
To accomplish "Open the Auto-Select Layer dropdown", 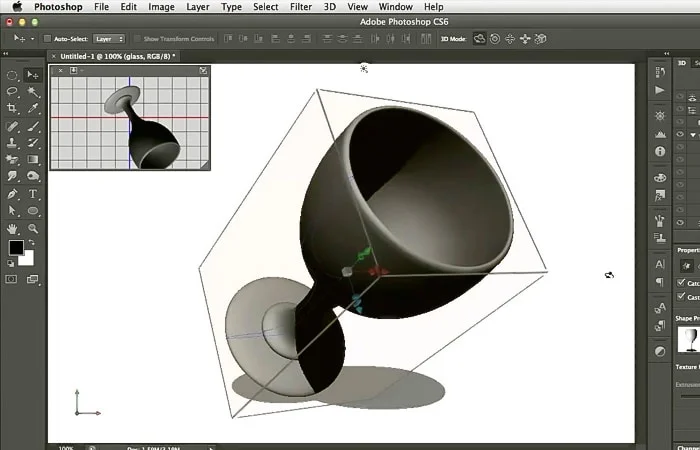I will pyautogui.click(x=109, y=39).
